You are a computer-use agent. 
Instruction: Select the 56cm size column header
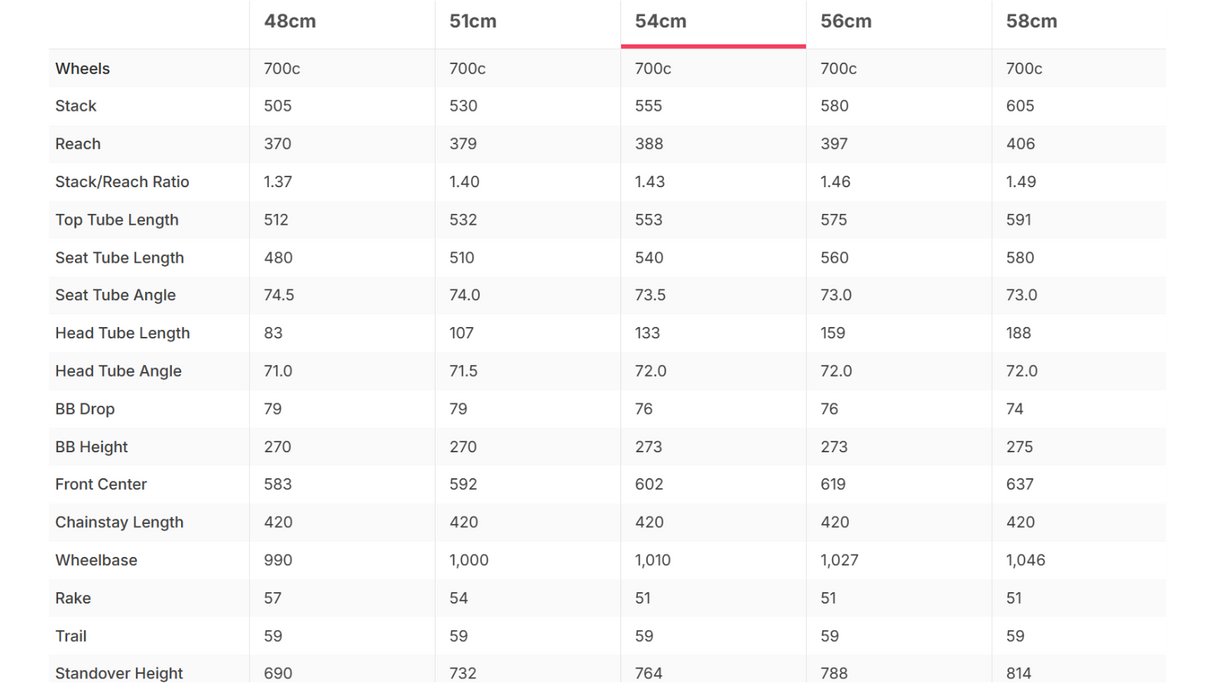[x=846, y=21]
